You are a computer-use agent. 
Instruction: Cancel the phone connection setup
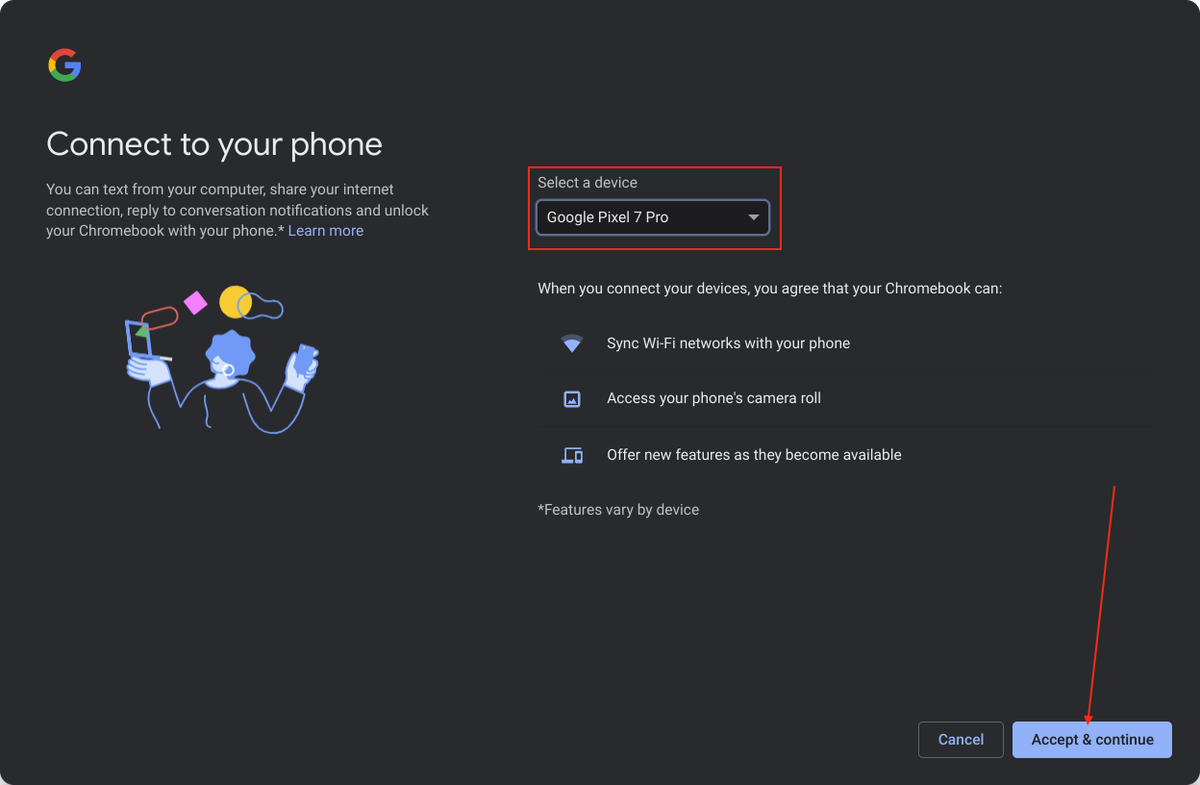(x=959, y=739)
